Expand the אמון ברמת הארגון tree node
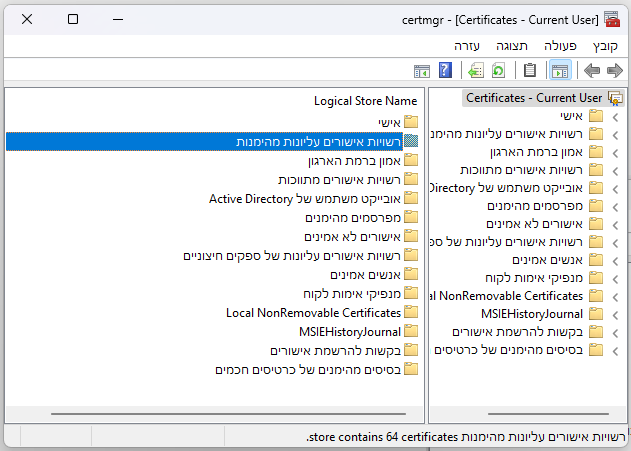Screen dimensions: 631x451 coord(615,152)
